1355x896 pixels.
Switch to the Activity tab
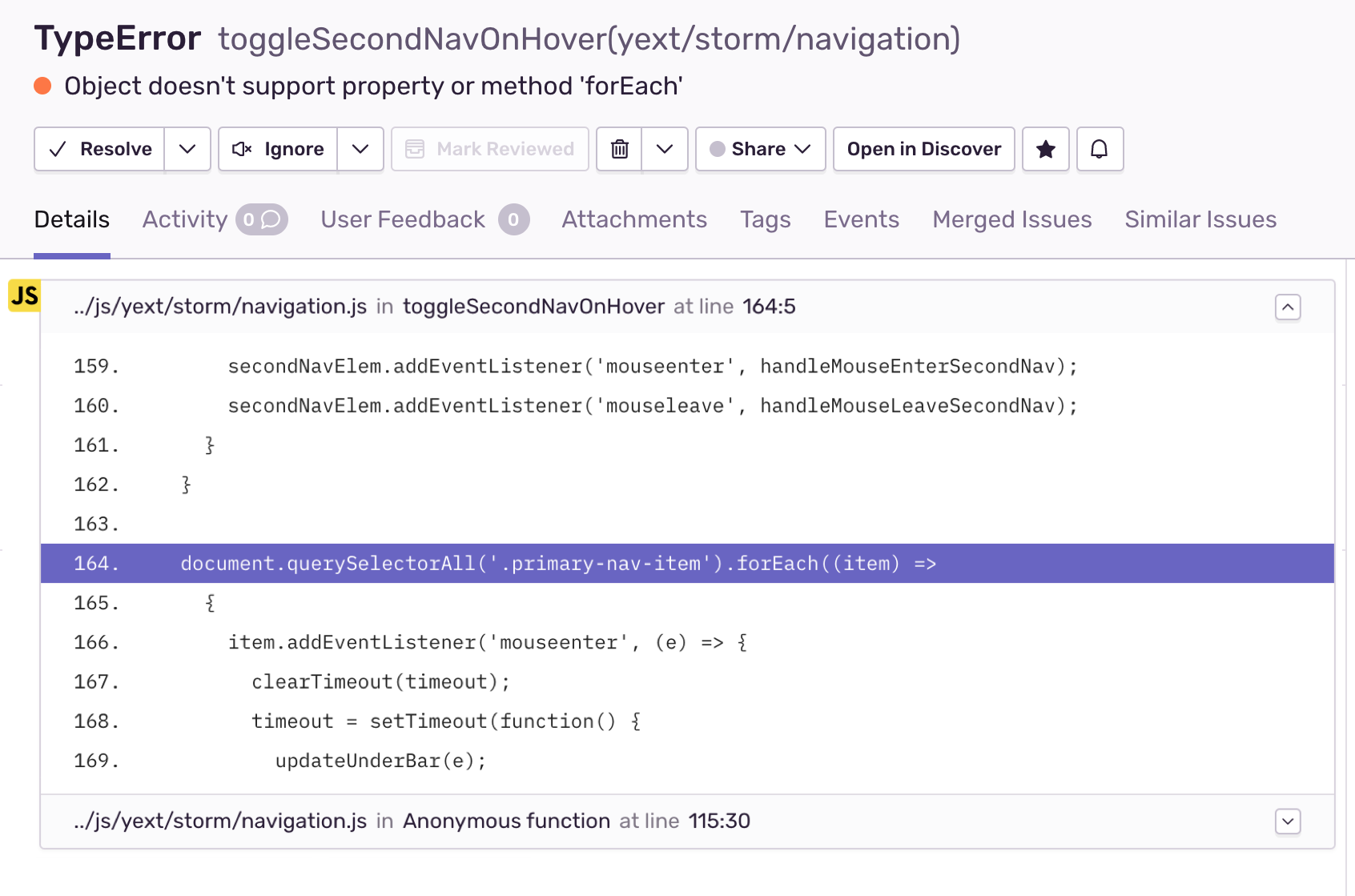tap(185, 219)
